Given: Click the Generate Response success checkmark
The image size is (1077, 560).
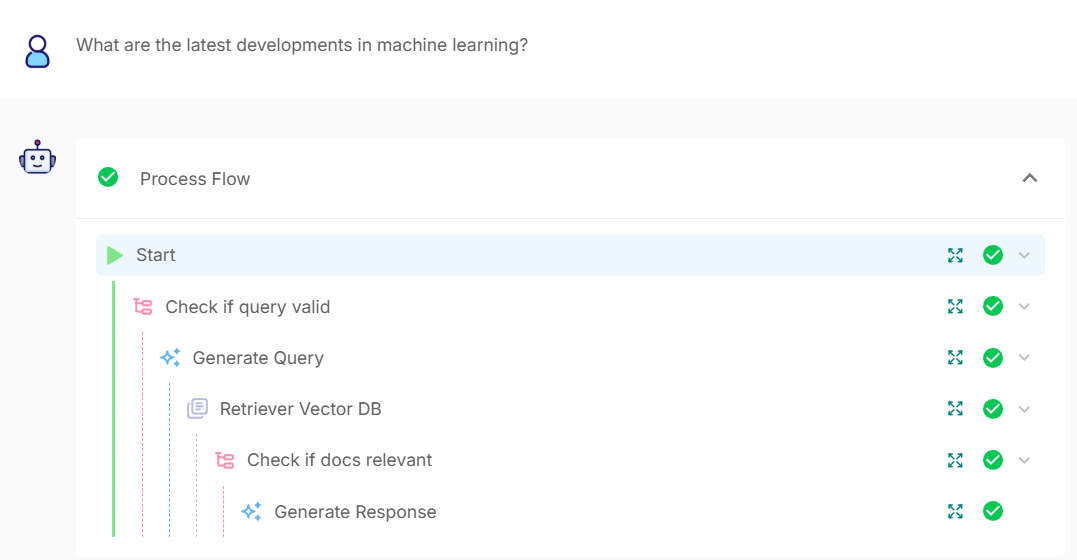Looking at the screenshot, I should pyautogui.click(x=993, y=511).
